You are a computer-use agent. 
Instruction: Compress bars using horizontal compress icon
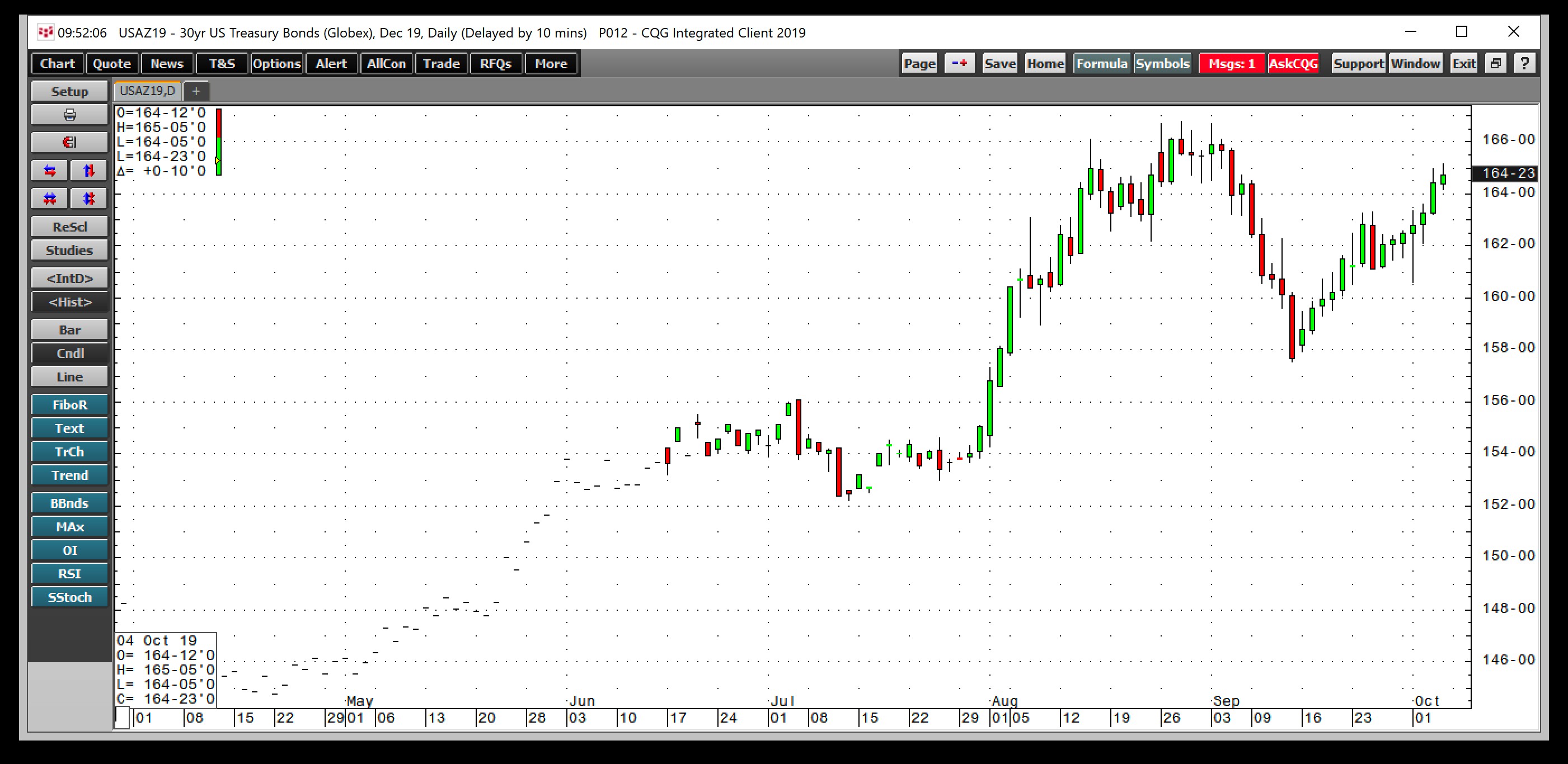(49, 199)
